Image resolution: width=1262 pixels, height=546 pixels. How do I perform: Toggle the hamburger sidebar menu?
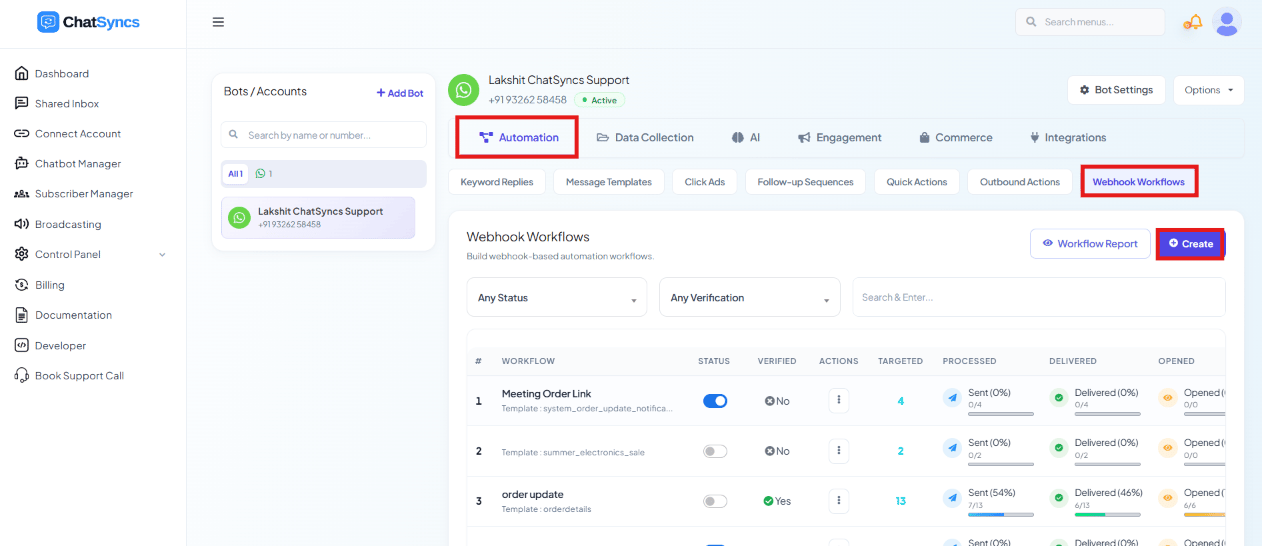click(218, 22)
